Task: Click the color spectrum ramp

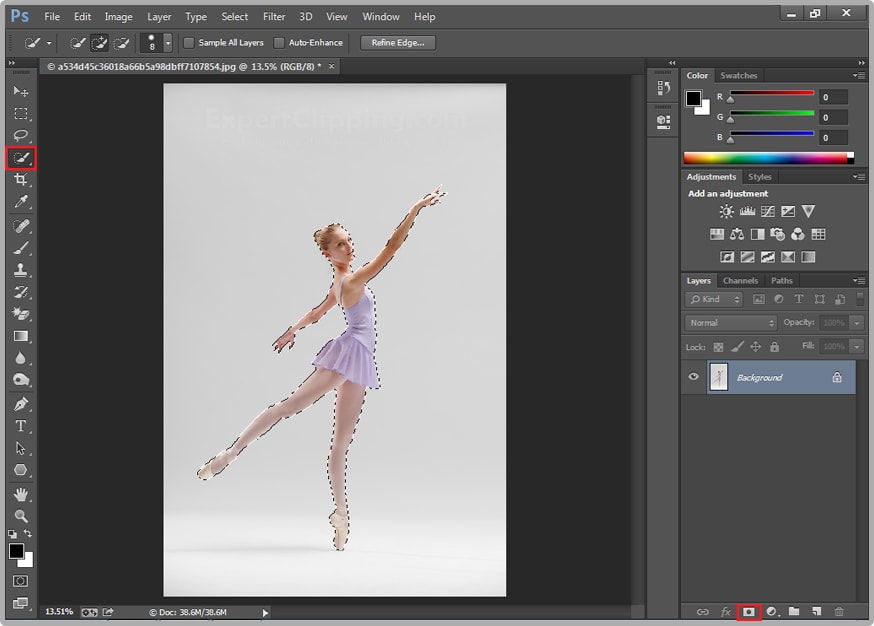Action: coord(765,157)
